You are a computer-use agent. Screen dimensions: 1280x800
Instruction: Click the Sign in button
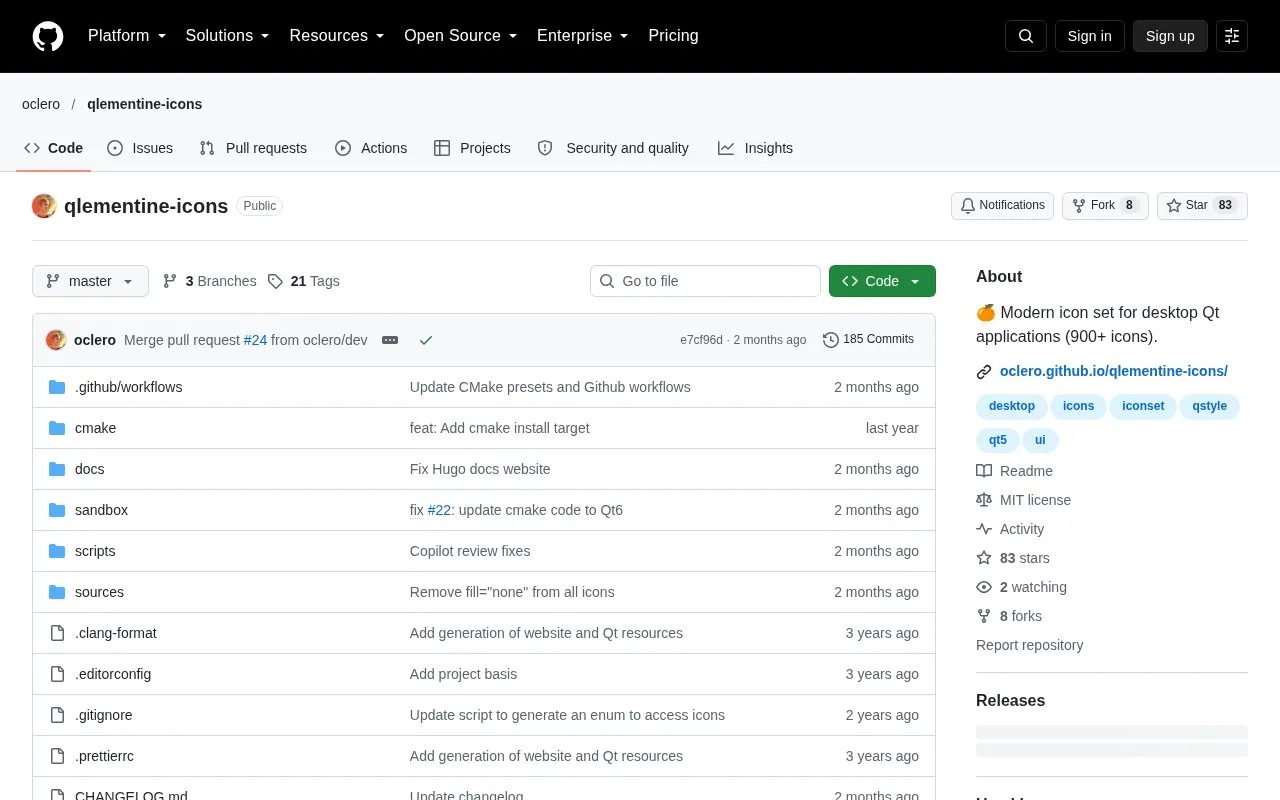pos(1089,36)
